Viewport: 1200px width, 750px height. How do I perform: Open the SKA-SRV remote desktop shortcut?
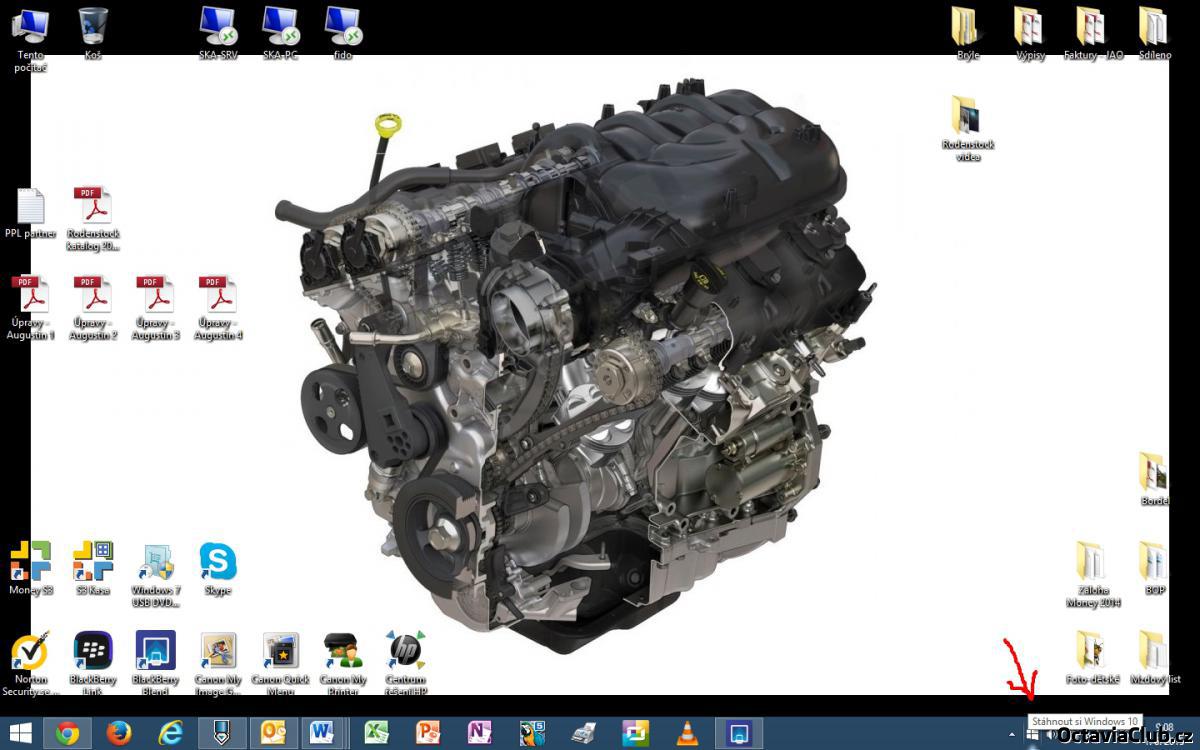click(x=218, y=26)
